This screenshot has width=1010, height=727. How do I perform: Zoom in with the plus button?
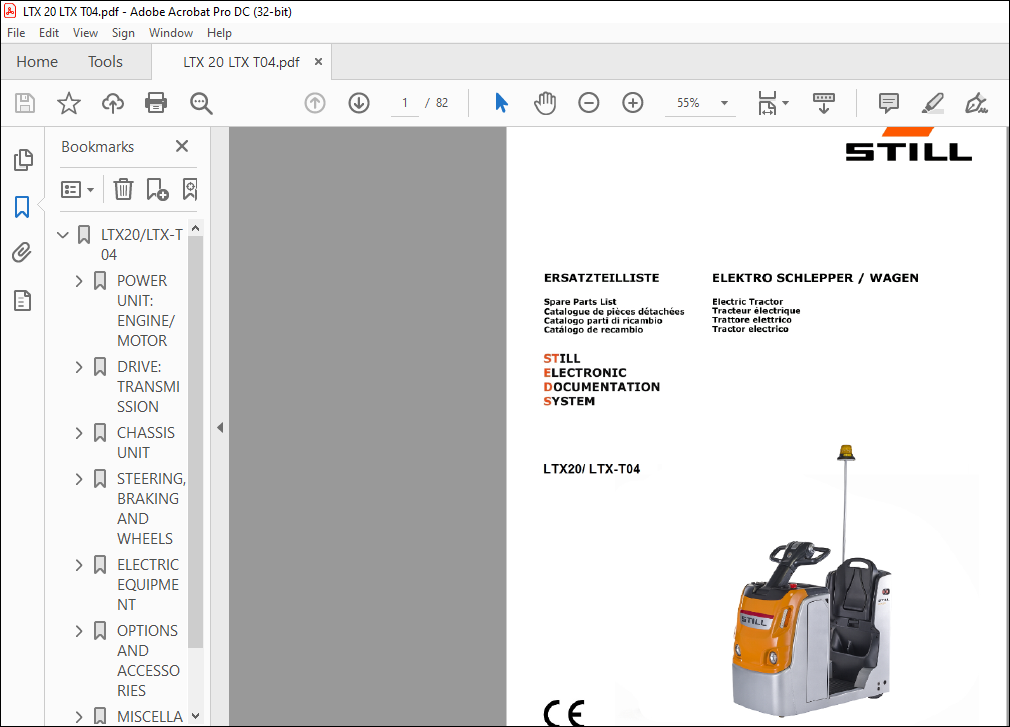[633, 103]
